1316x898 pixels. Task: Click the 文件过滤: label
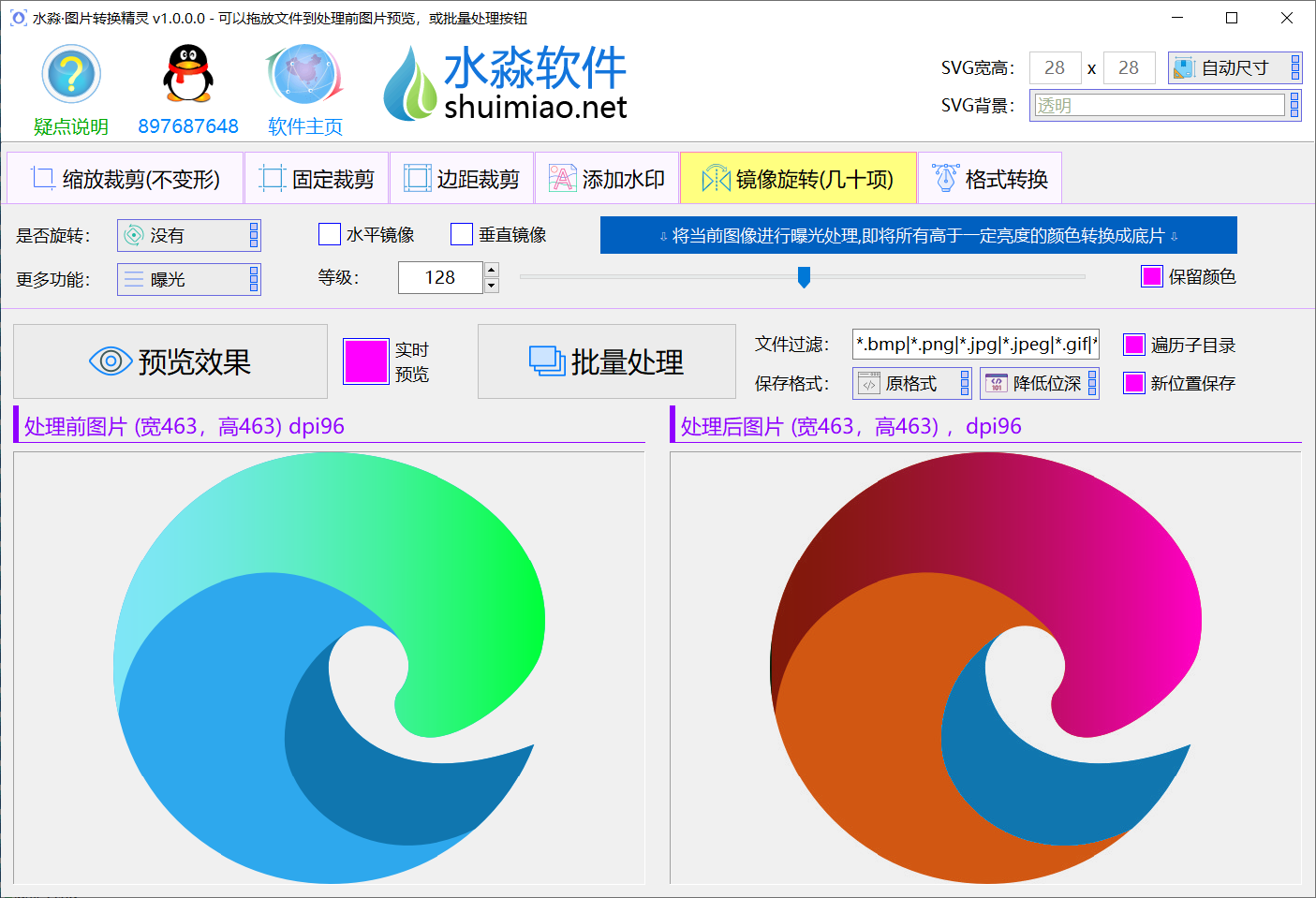coord(792,345)
